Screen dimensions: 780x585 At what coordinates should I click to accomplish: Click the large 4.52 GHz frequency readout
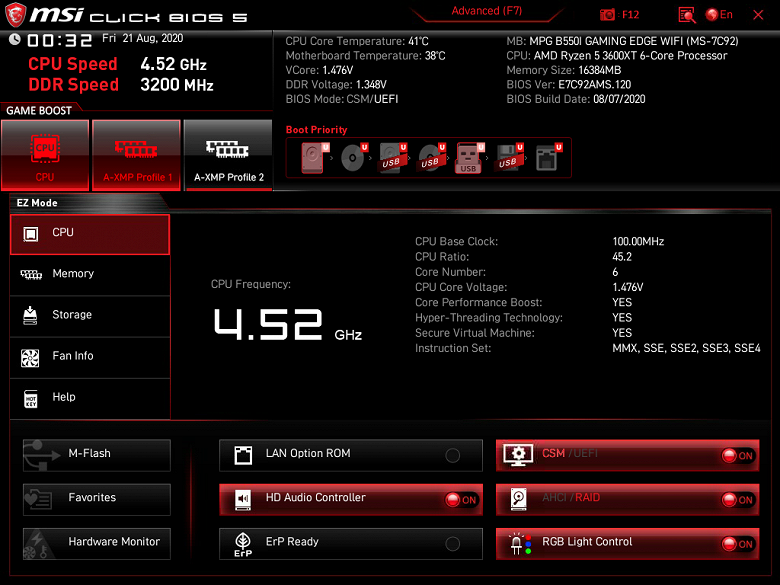pos(288,325)
